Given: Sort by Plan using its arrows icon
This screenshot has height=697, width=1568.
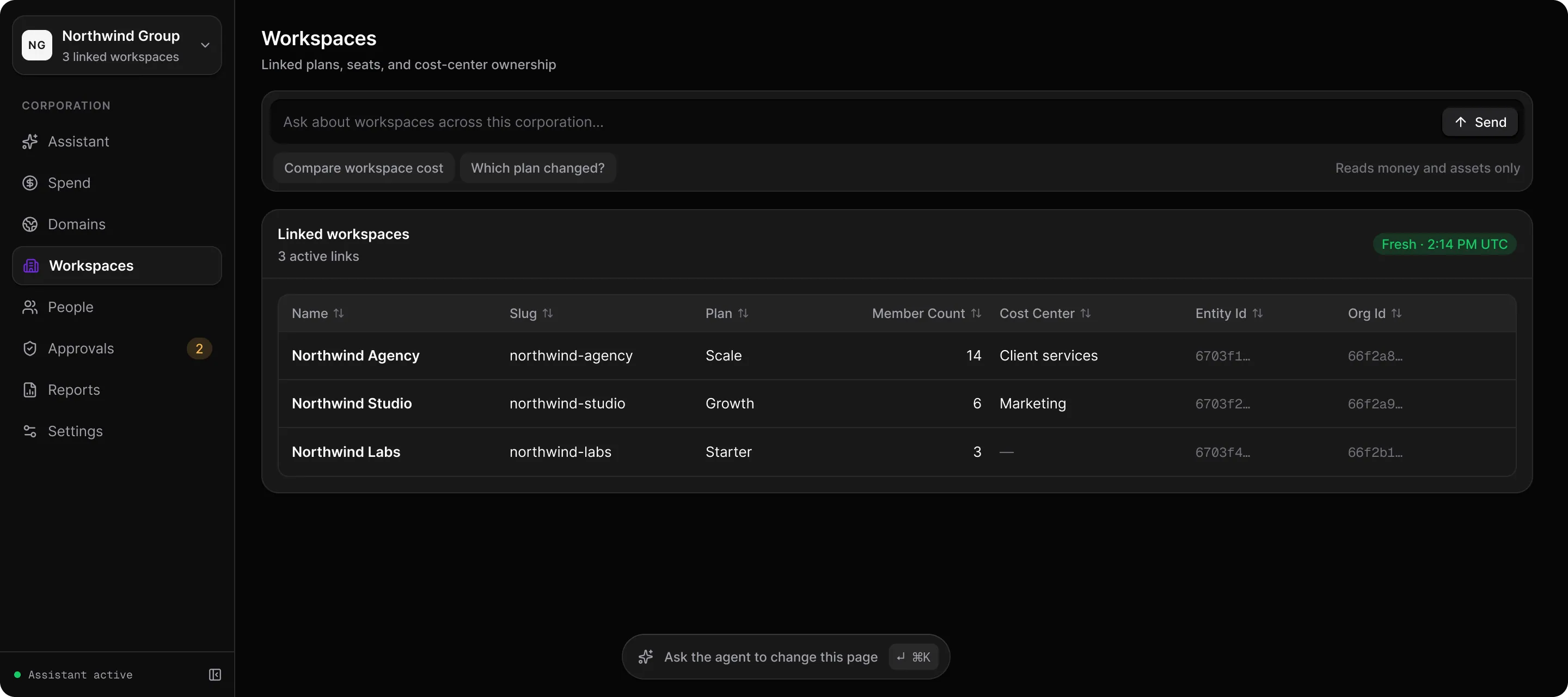Looking at the screenshot, I should point(743,313).
